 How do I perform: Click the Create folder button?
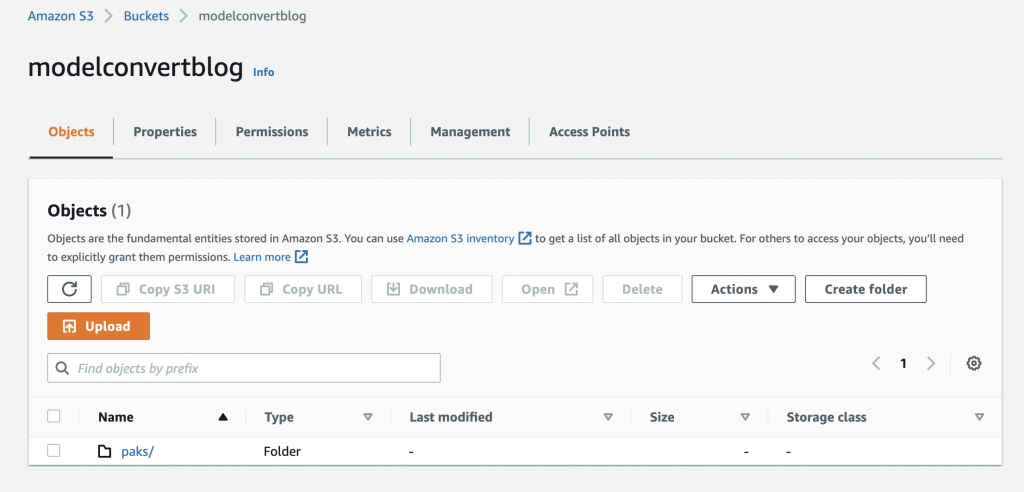point(865,289)
